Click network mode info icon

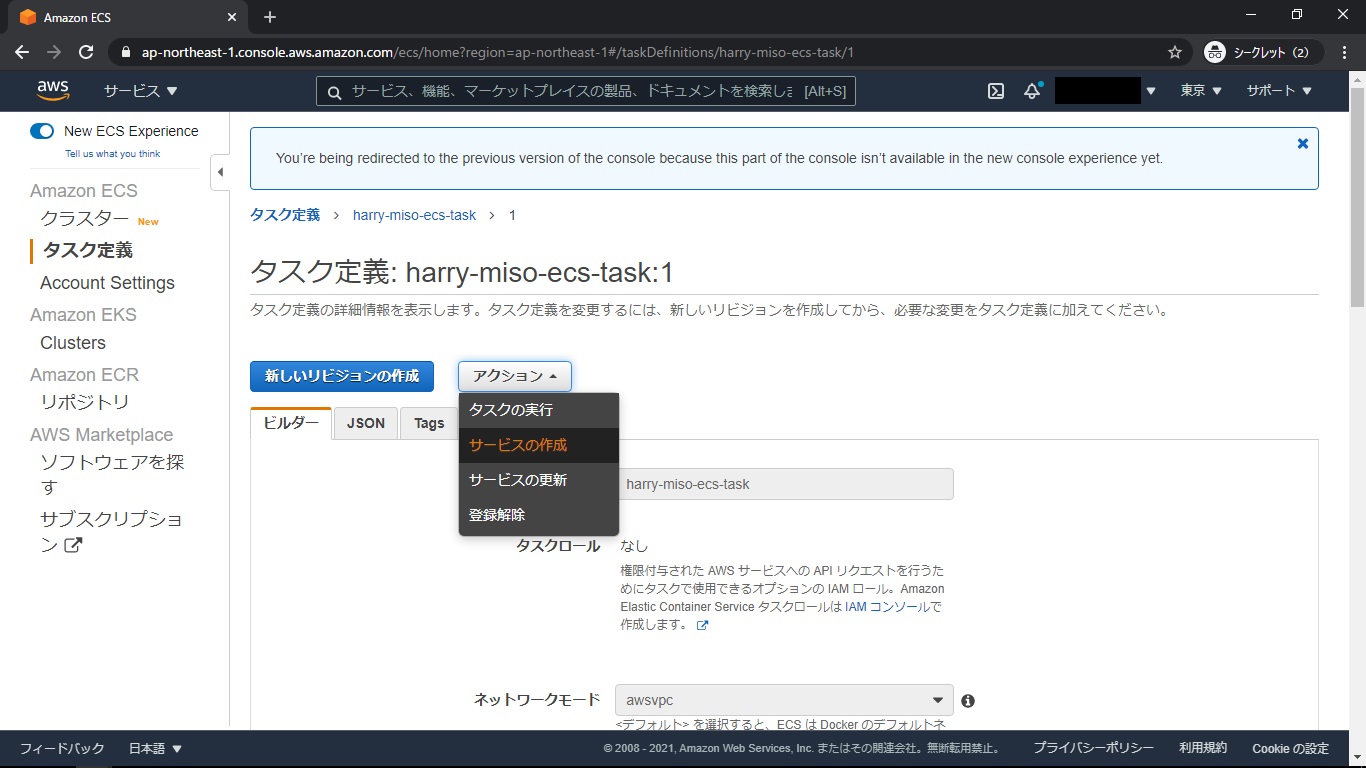click(x=967, y=701)
